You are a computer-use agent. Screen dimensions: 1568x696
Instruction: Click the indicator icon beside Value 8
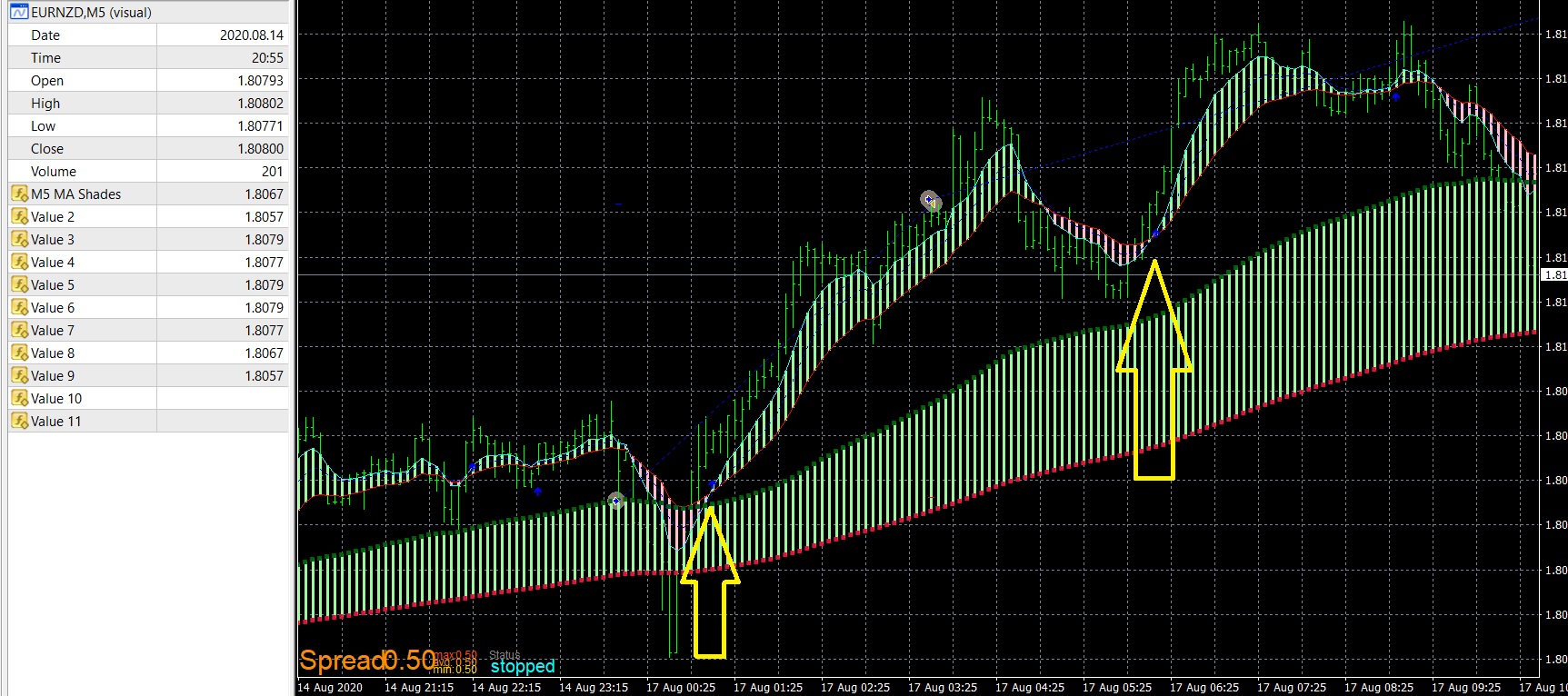19,353
